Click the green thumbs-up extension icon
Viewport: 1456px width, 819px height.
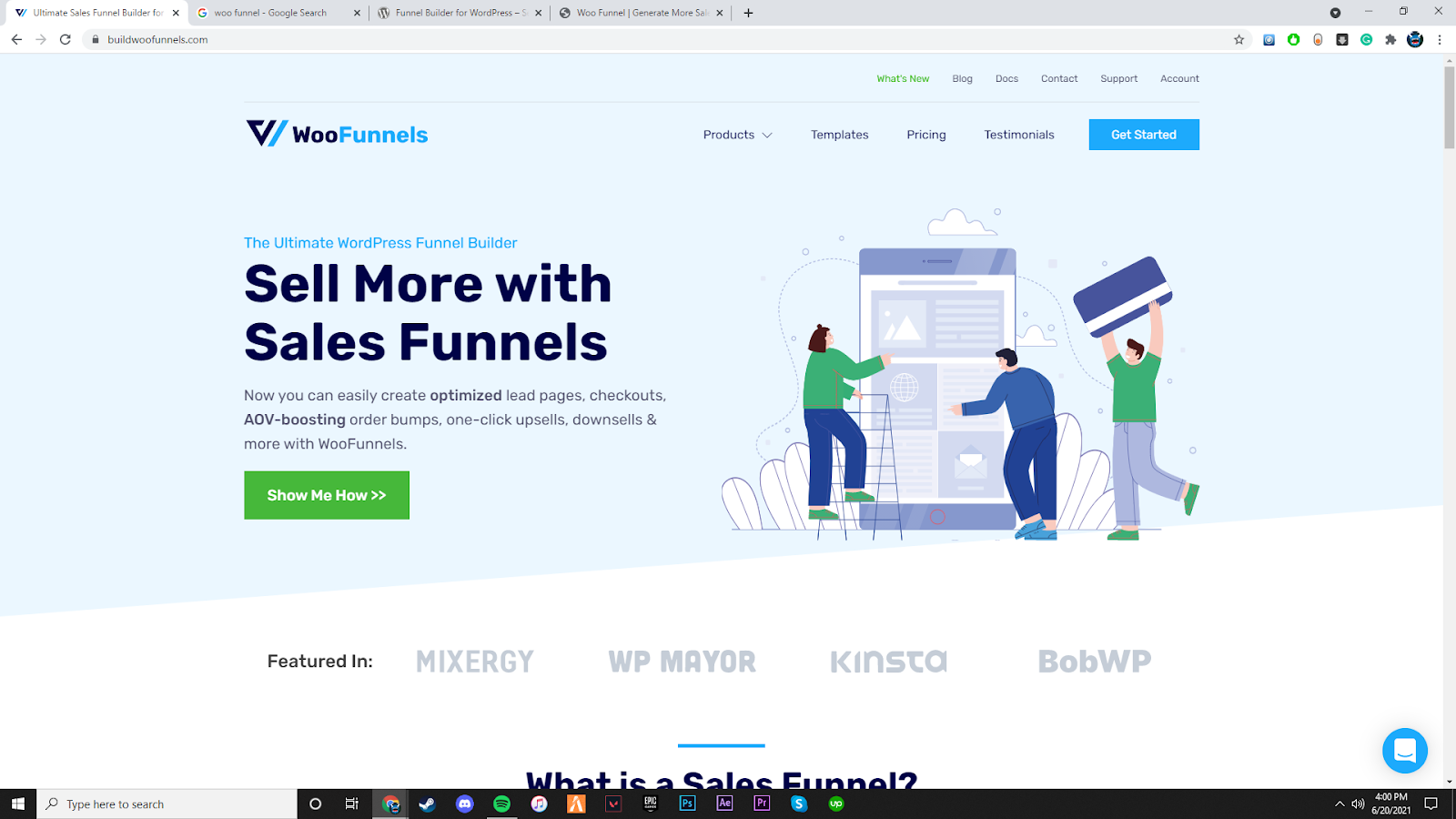click(x=1293, y=39)
